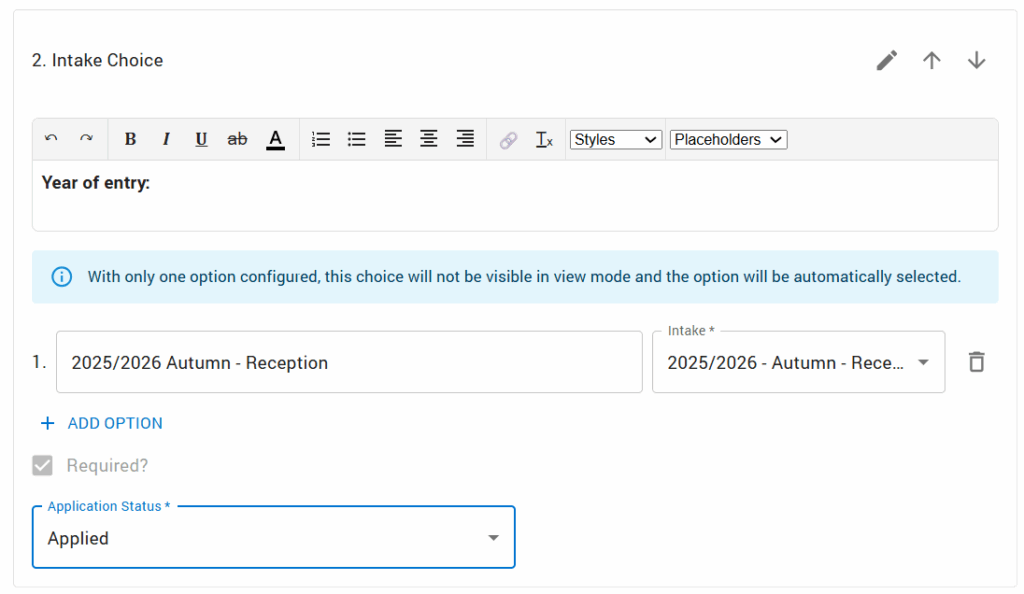Undo the last edit in the editor
Viewport: 1024px width, 594px height.
coord(52,139)
